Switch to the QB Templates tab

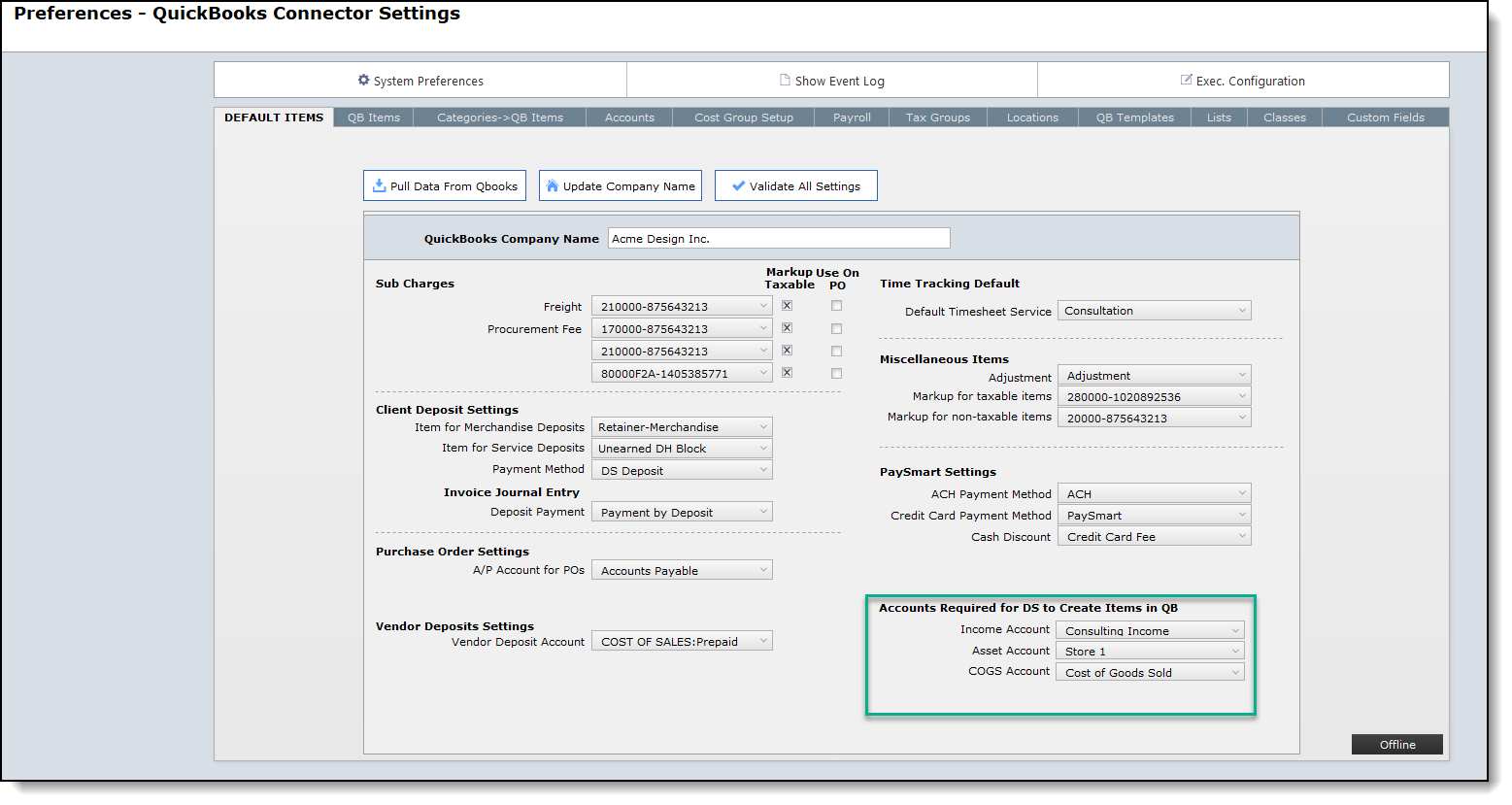pyautogui.click(x=1135, y=117)
